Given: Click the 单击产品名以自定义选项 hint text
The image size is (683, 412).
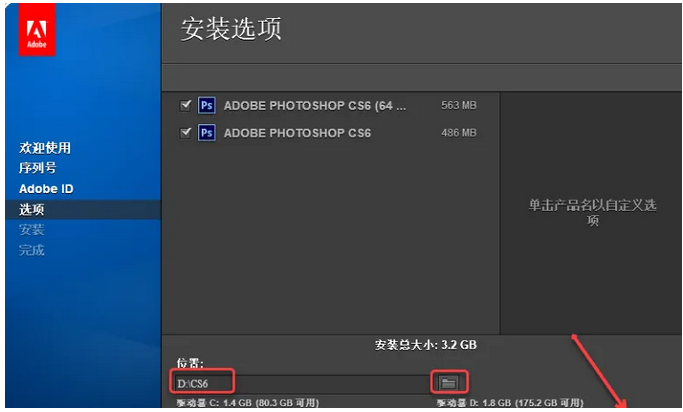Looking at the screenshot, I should (592, 213).
